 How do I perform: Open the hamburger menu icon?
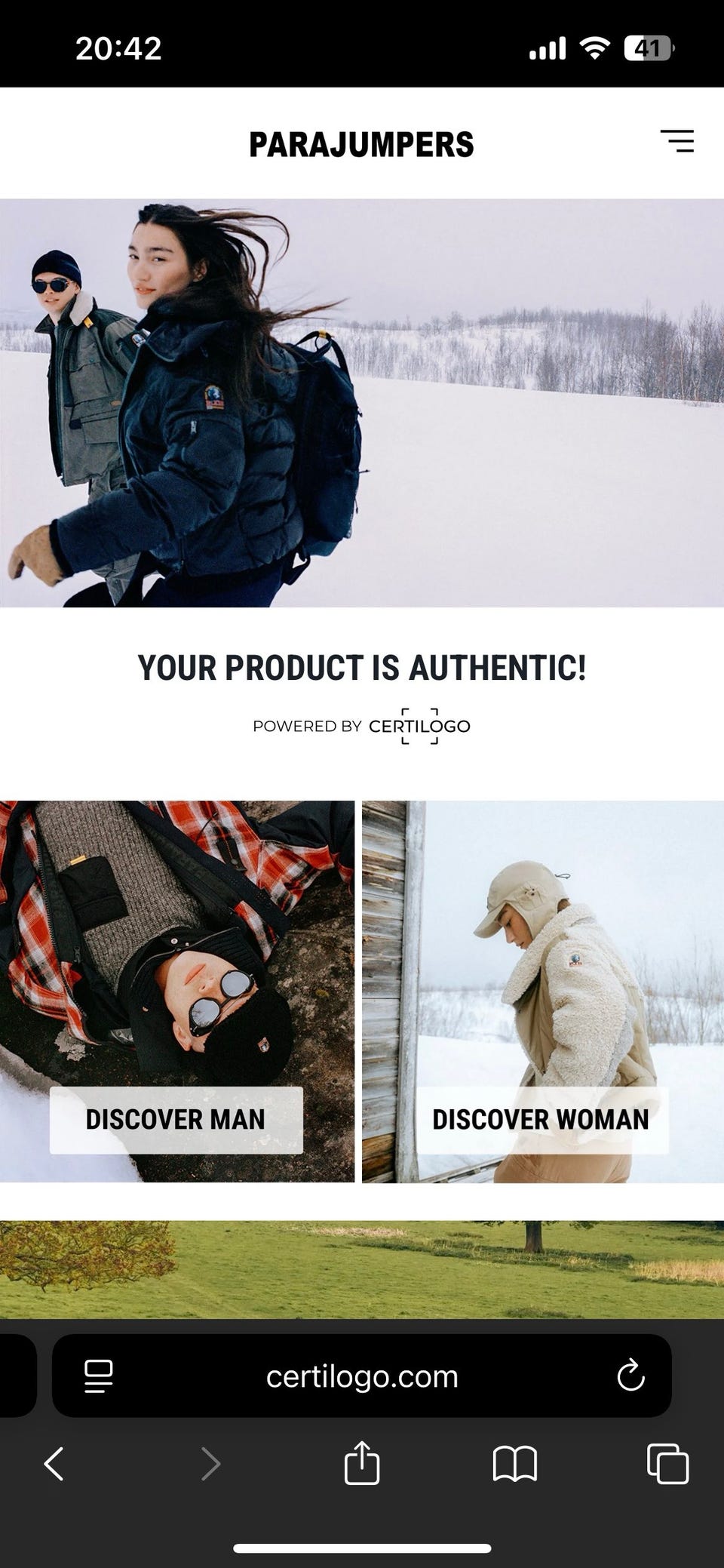coord(677,141)
